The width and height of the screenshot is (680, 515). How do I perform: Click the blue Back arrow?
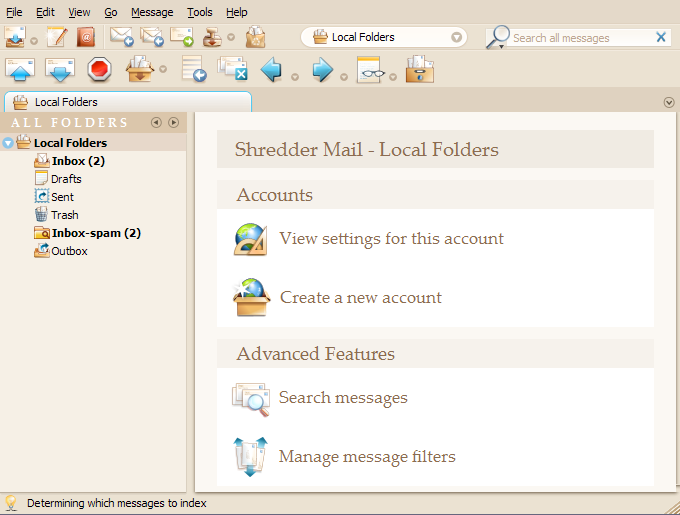coord(272,69)
